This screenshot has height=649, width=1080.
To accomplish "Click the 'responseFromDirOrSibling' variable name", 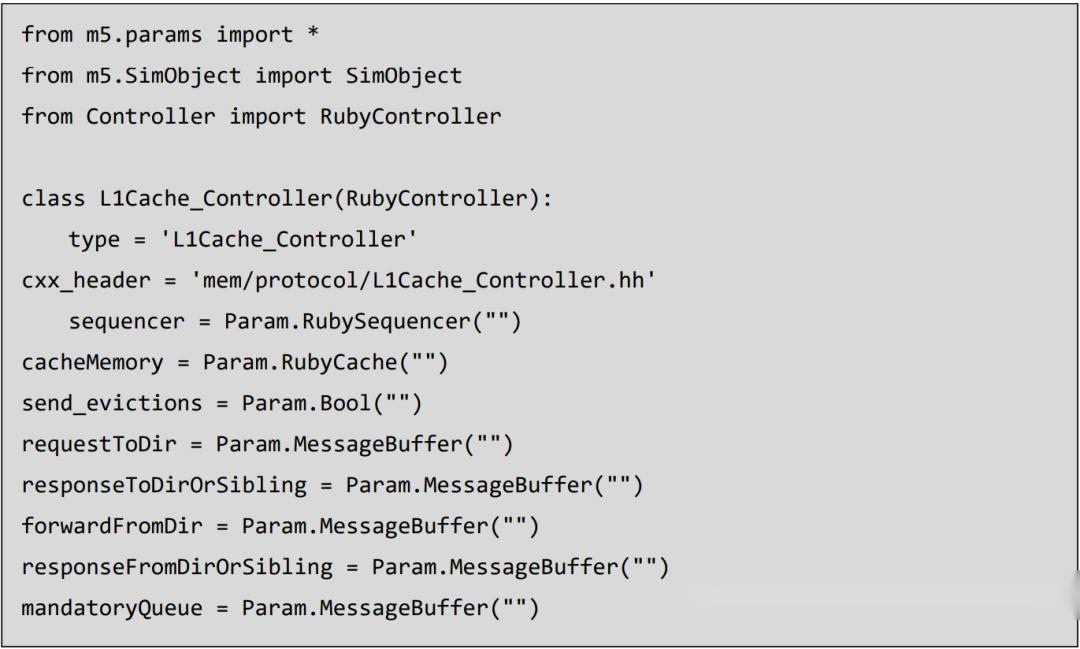I will 177,567.
